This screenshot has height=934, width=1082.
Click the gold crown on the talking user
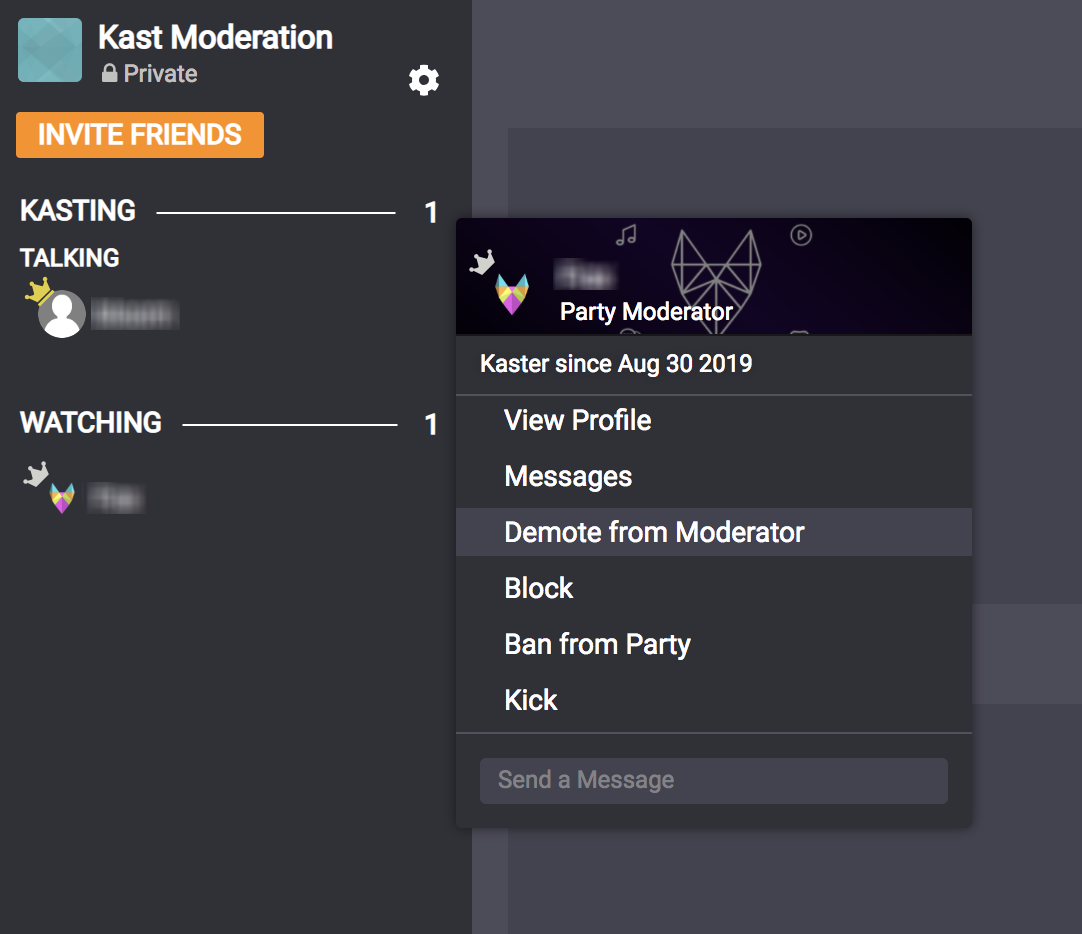(x=39, y=291)
